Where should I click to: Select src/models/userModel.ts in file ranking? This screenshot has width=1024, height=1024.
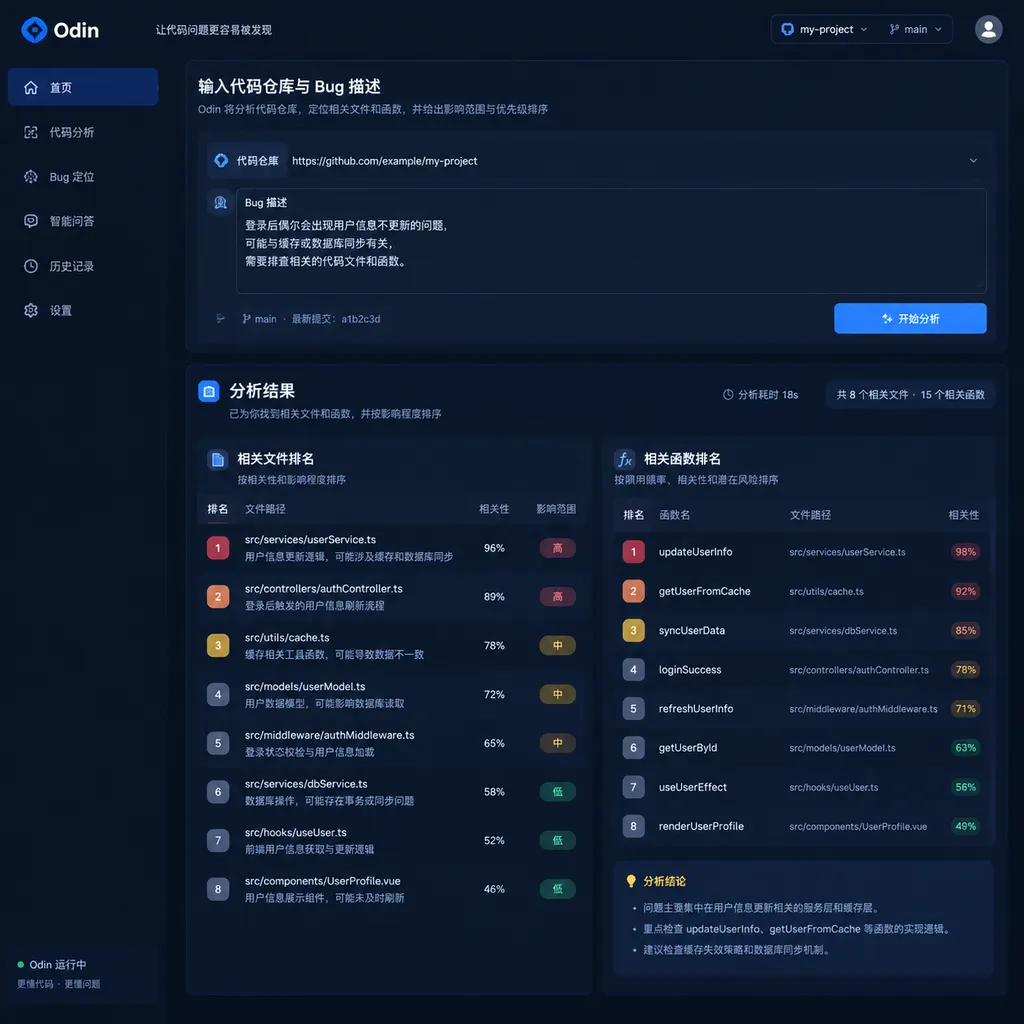pos(305,686)
